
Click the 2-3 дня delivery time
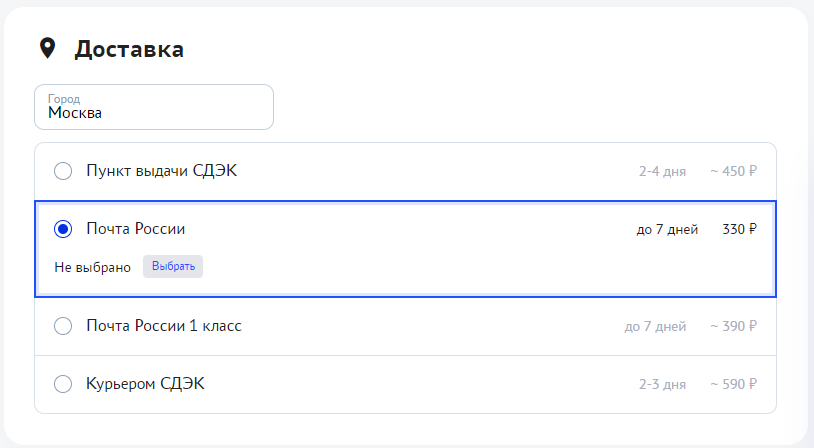click(x=662, y=384)
